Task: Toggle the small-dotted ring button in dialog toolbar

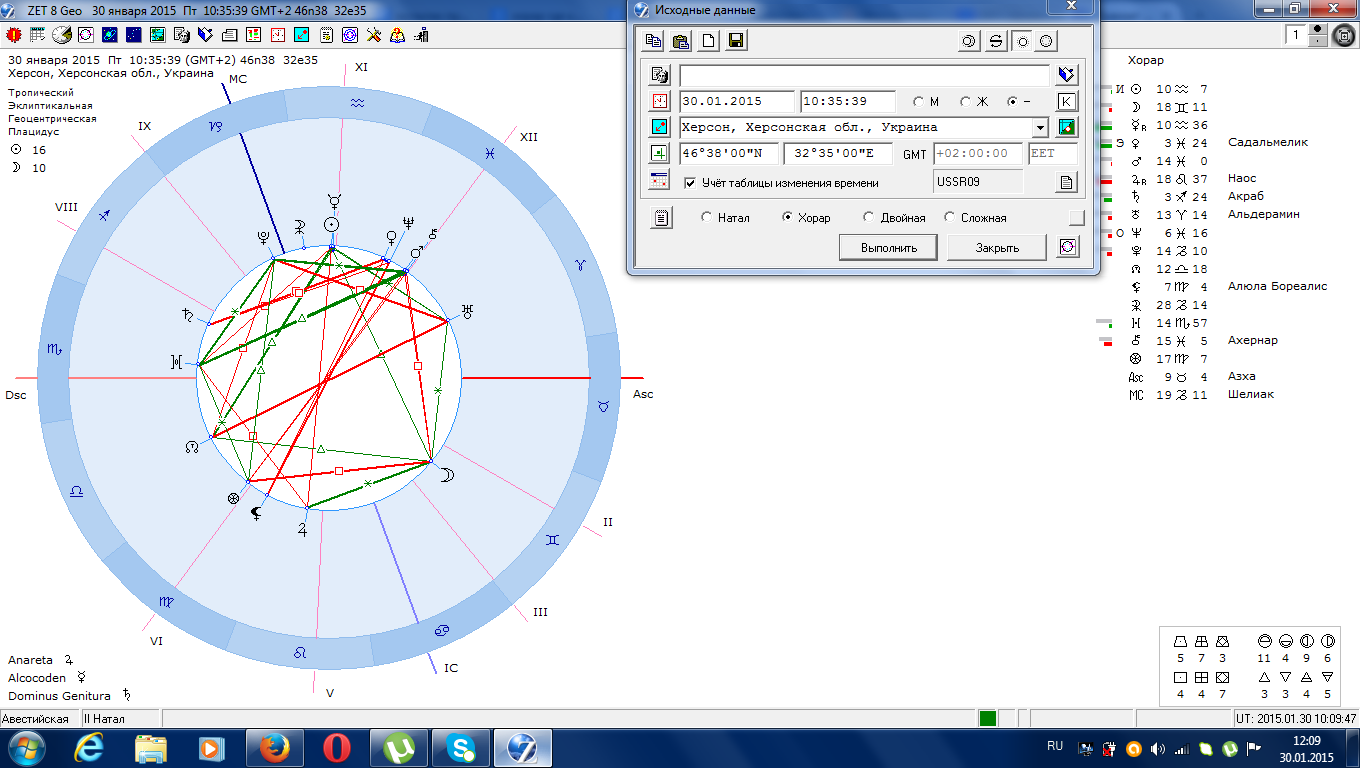Action: (x=1022, y=41)
